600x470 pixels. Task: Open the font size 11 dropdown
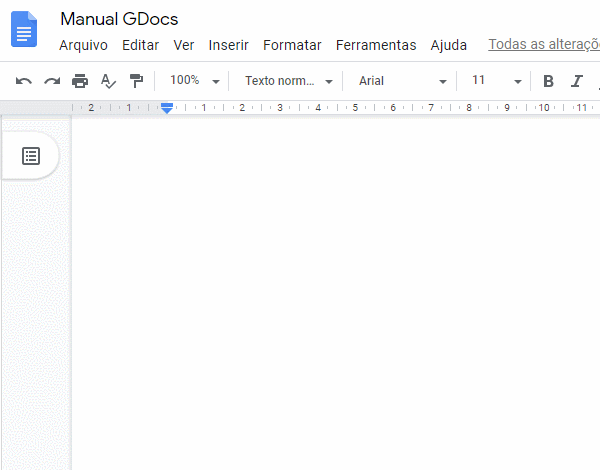click(496, 81)
